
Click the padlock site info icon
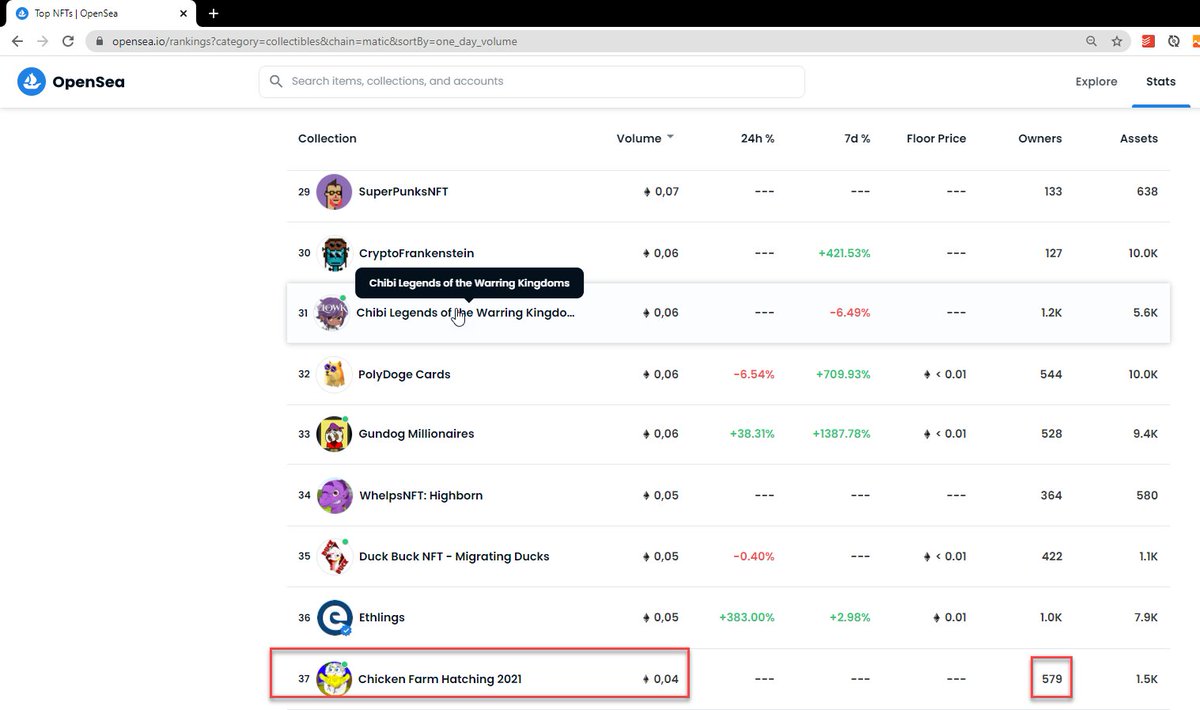pyautogui.click(x=99, y=42)
